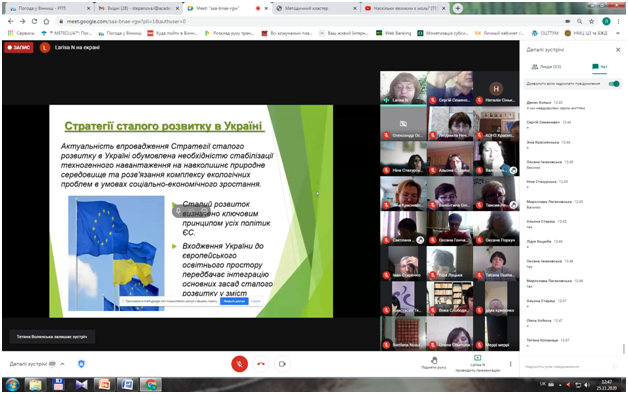This screenshot has width=628, height=394.
Task: Toggle the camera button in call controls
Action: tap(282, 364)
